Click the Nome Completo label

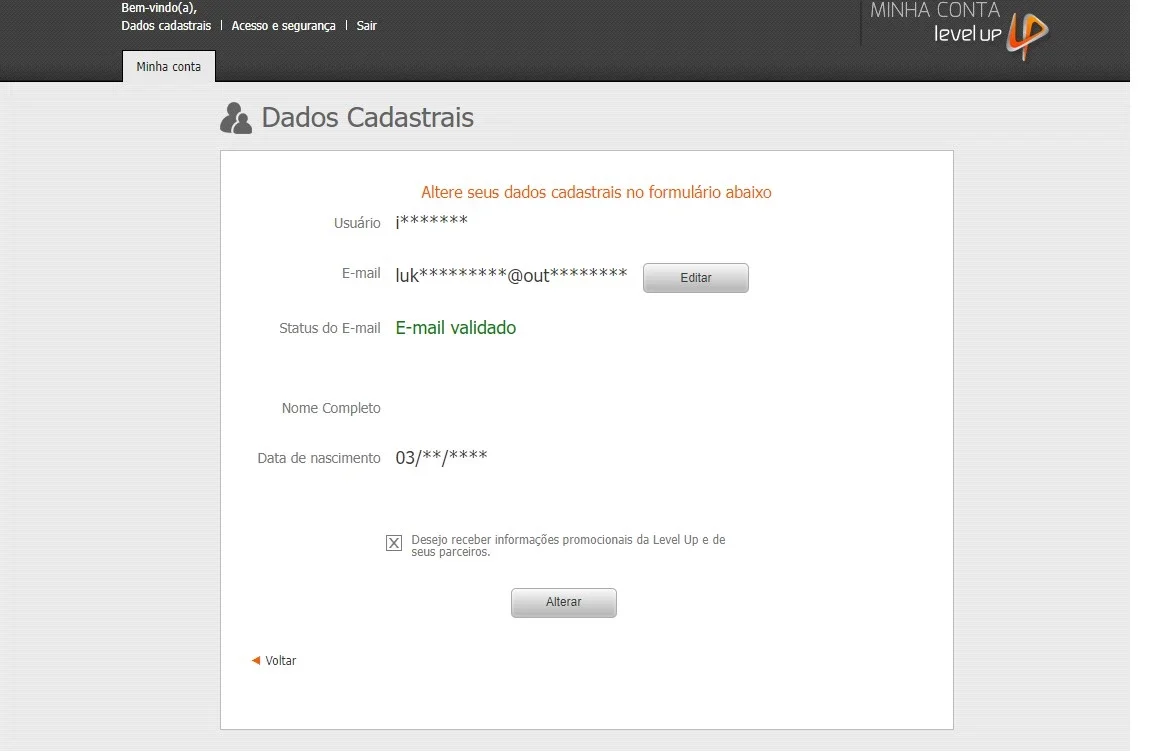click(x=331, y=408)
